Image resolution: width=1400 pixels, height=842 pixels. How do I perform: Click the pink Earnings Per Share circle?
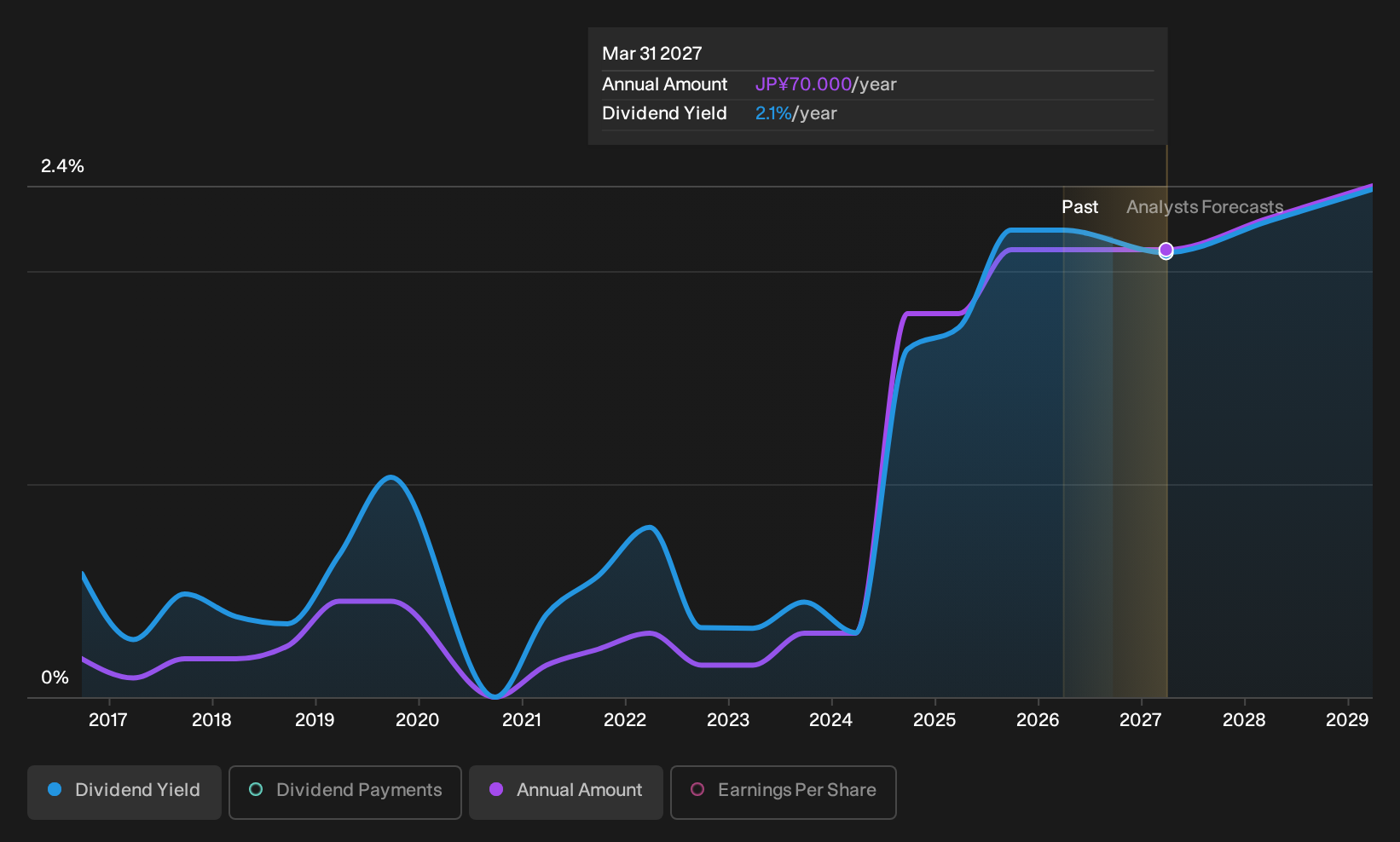[697, 790]
